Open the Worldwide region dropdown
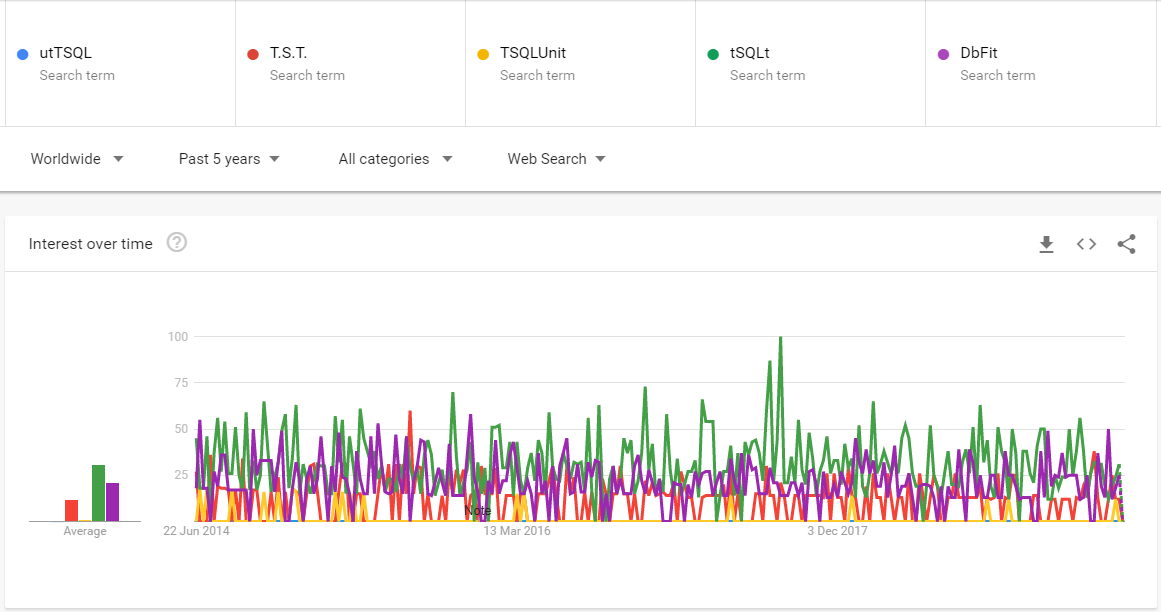Image resolution: width=1161 pixels, height=612 pixels. click(x=77, y=158)
